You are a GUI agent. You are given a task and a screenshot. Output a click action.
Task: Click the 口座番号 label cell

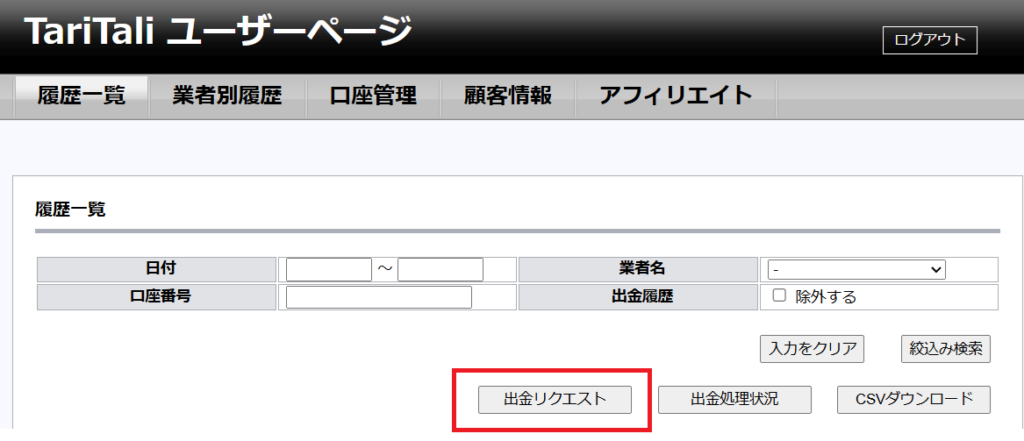pos(157,297)
